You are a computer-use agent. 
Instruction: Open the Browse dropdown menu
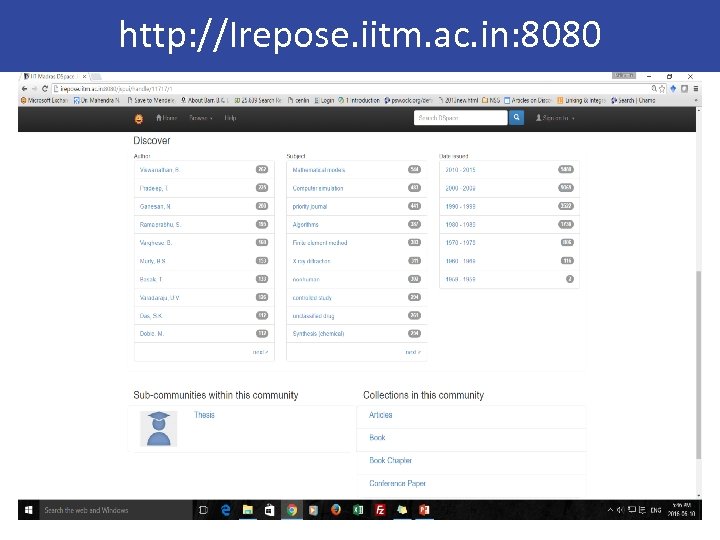pos(201,118)
